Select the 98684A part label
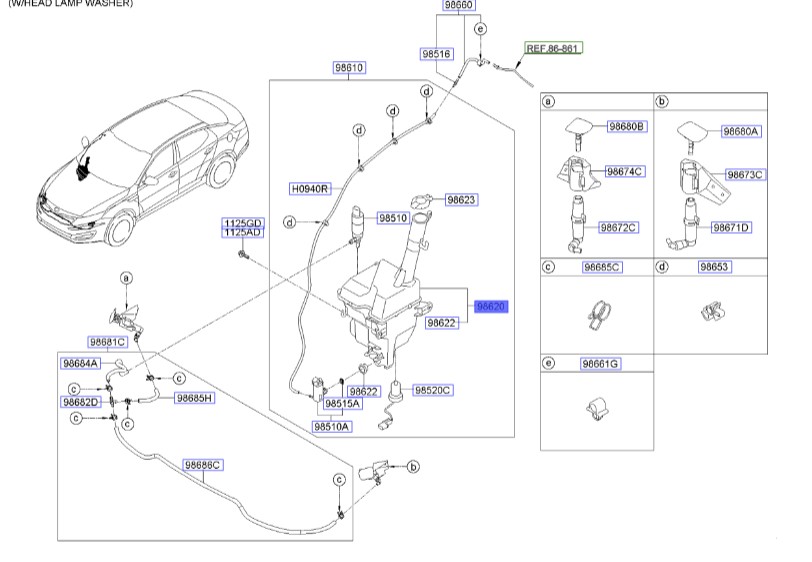812x562 pixels. (x=80, y=364)
